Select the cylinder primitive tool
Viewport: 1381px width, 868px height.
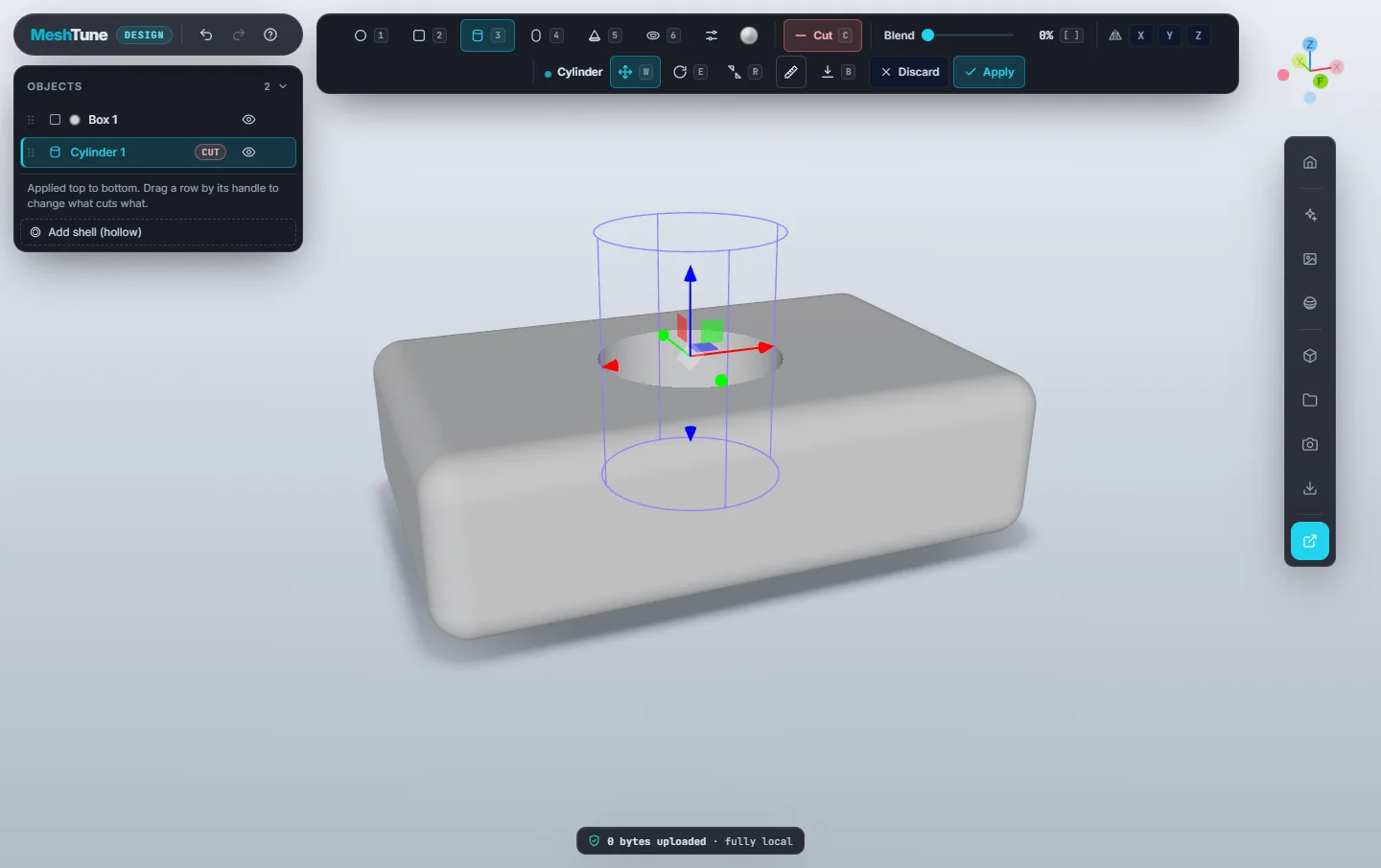click(487, 35)
